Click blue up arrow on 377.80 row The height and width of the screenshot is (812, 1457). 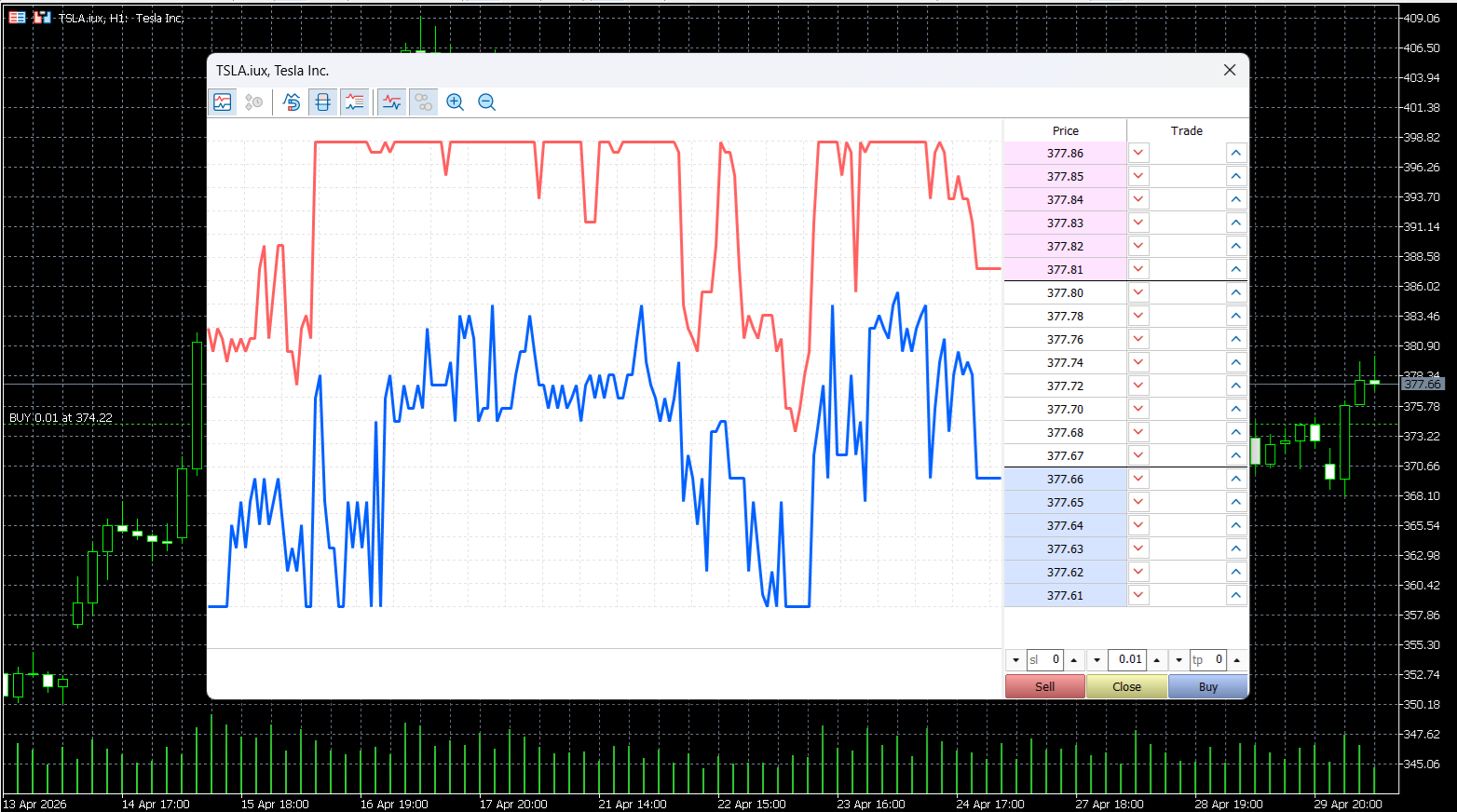tap(1235, 292)
